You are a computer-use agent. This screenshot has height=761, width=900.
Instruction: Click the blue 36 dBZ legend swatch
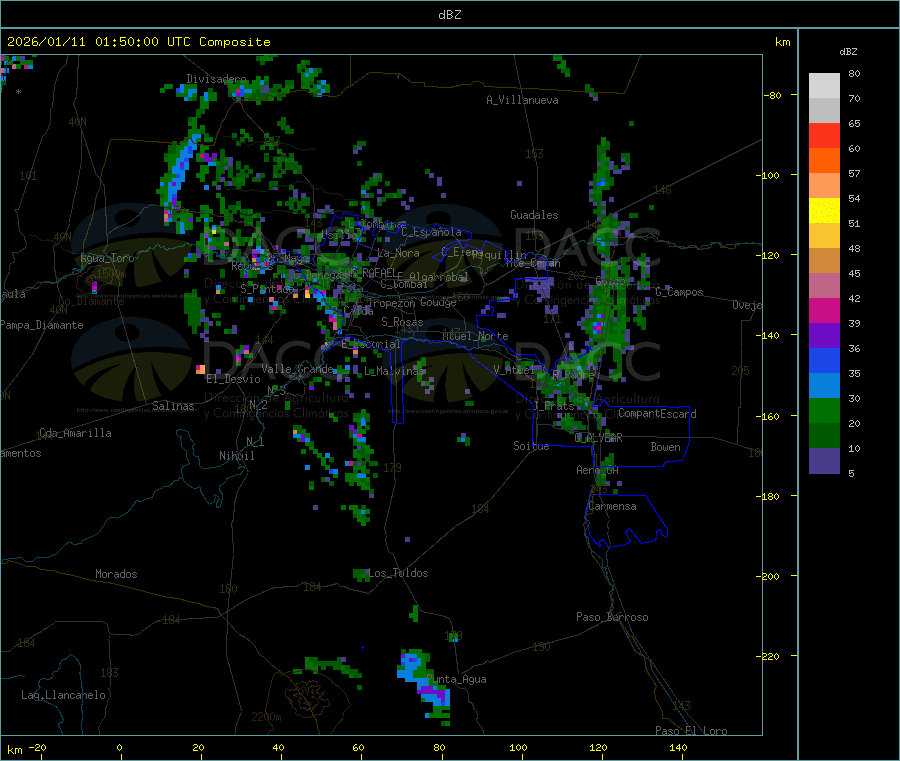click(x=824, y=360)
